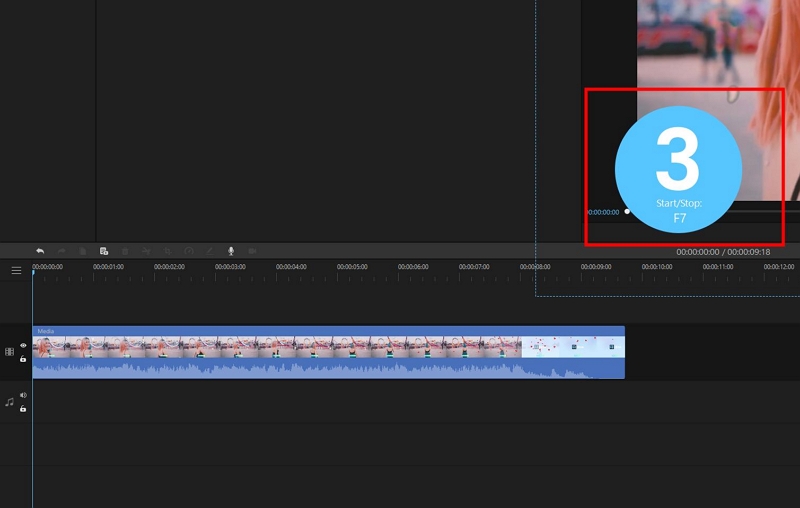The width and height of the screenshot is (800, 508).
Task: Click the clip's audio waveform
Action: coord(329,368)
